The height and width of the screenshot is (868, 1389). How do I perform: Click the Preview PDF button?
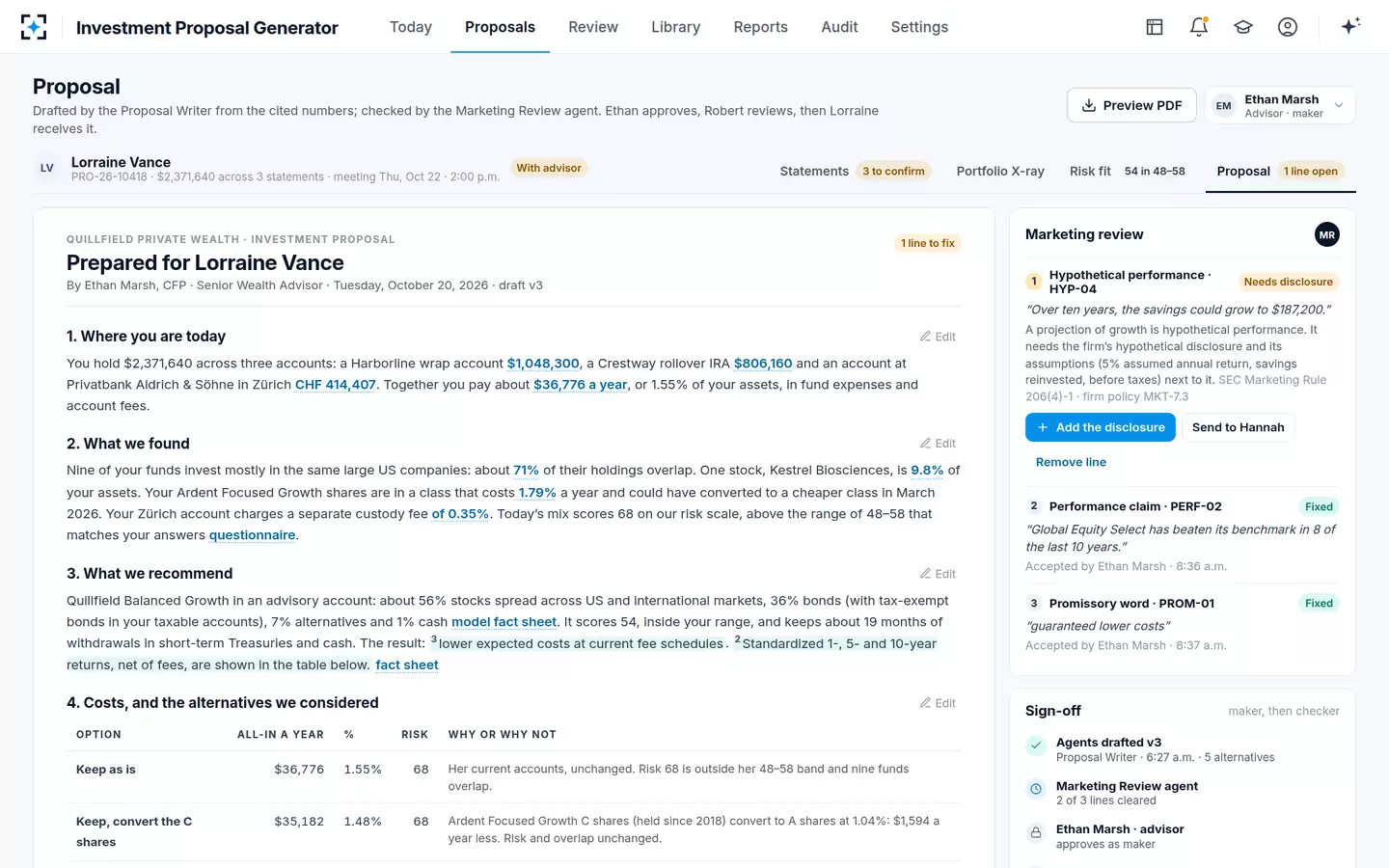pos(1131,105)
